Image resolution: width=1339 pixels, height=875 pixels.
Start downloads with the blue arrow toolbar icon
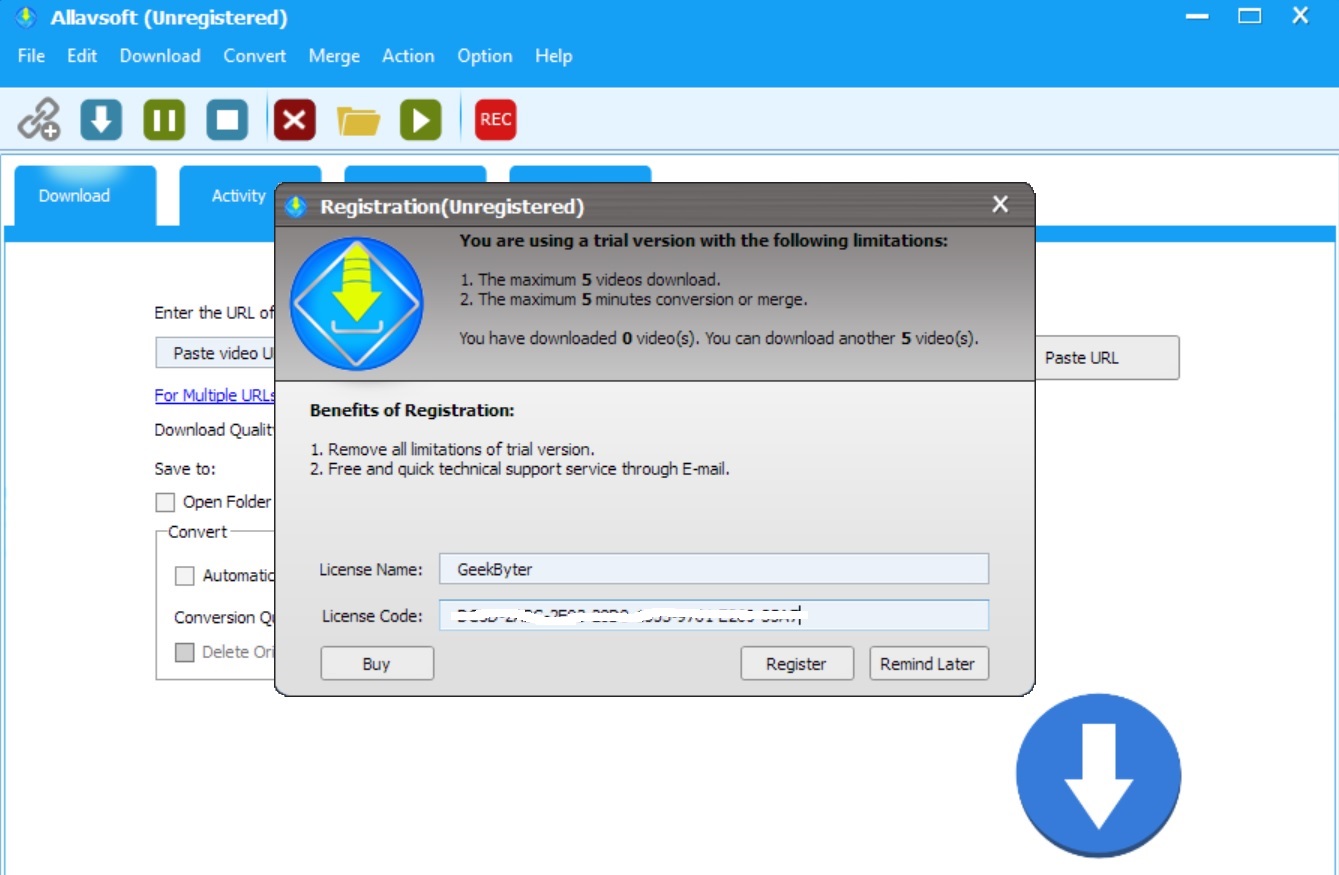(99, 119)
